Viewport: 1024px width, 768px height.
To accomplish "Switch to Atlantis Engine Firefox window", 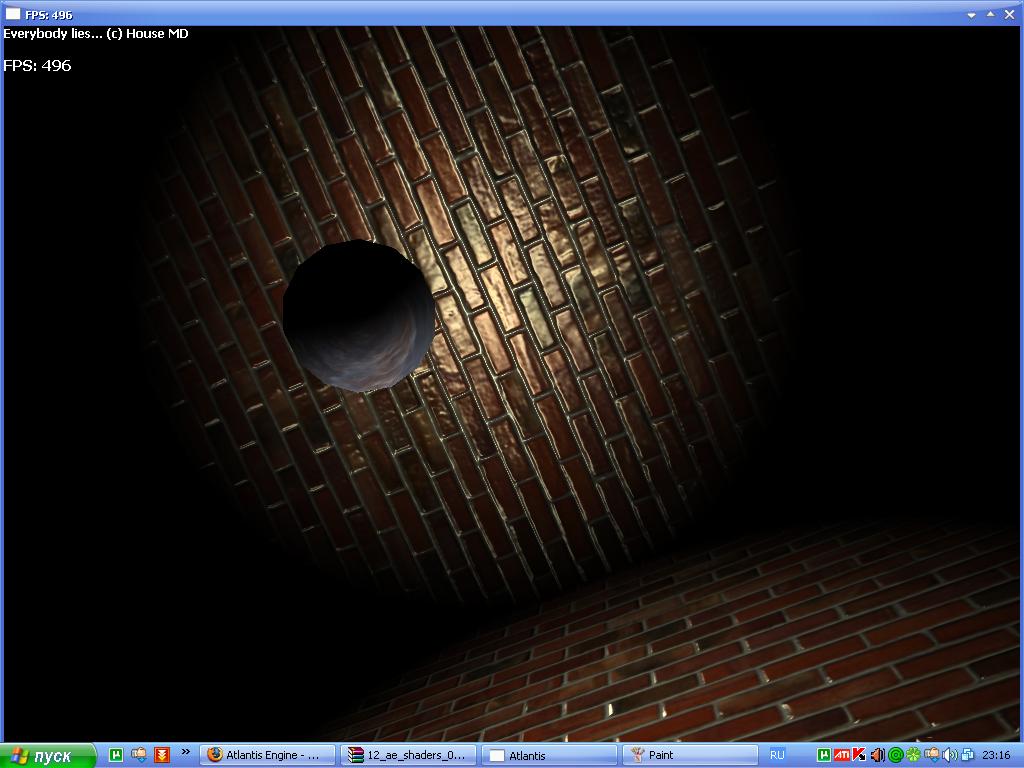I will [268, 755].
